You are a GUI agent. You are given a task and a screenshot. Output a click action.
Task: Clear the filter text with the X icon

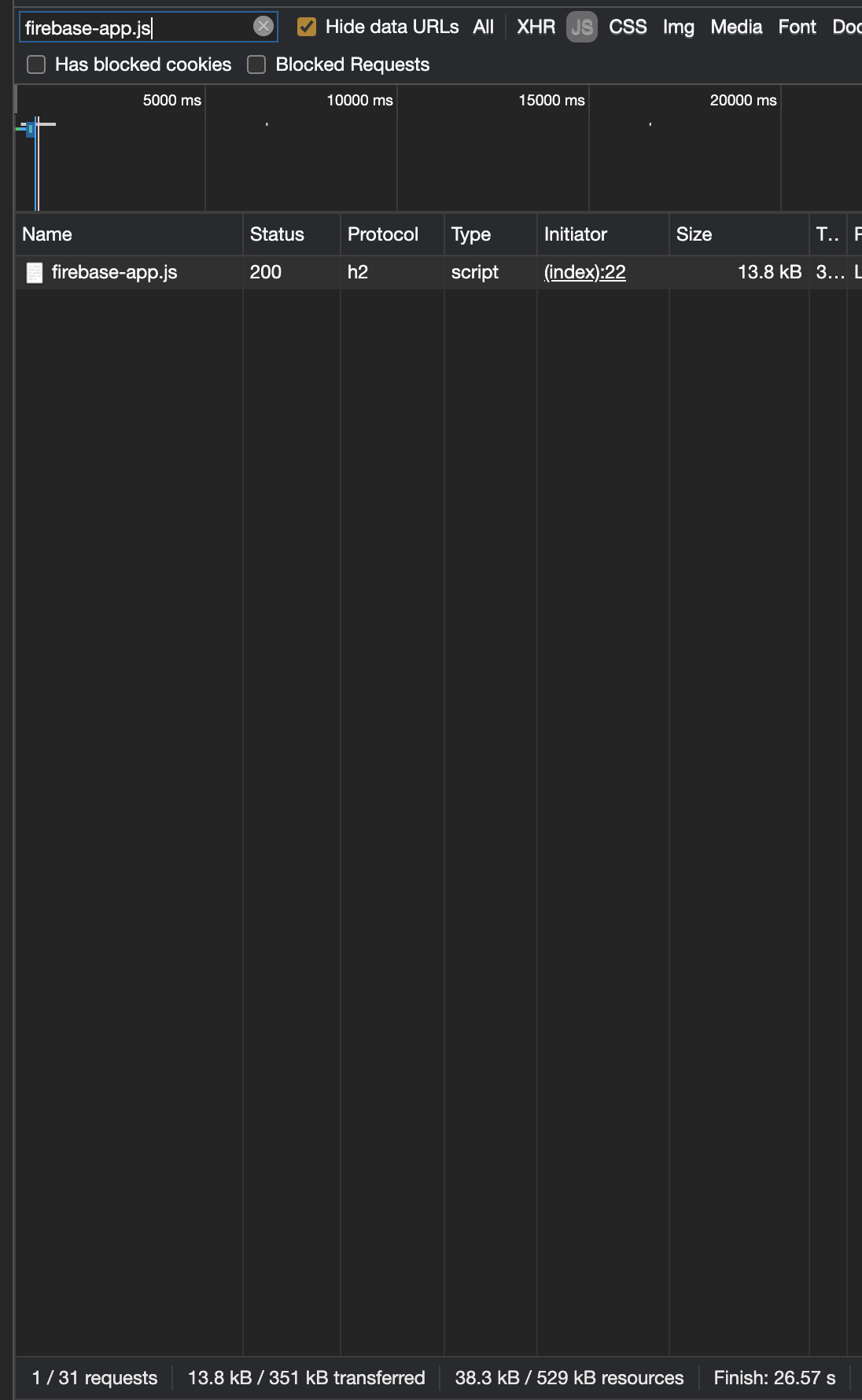pos(263,27)
